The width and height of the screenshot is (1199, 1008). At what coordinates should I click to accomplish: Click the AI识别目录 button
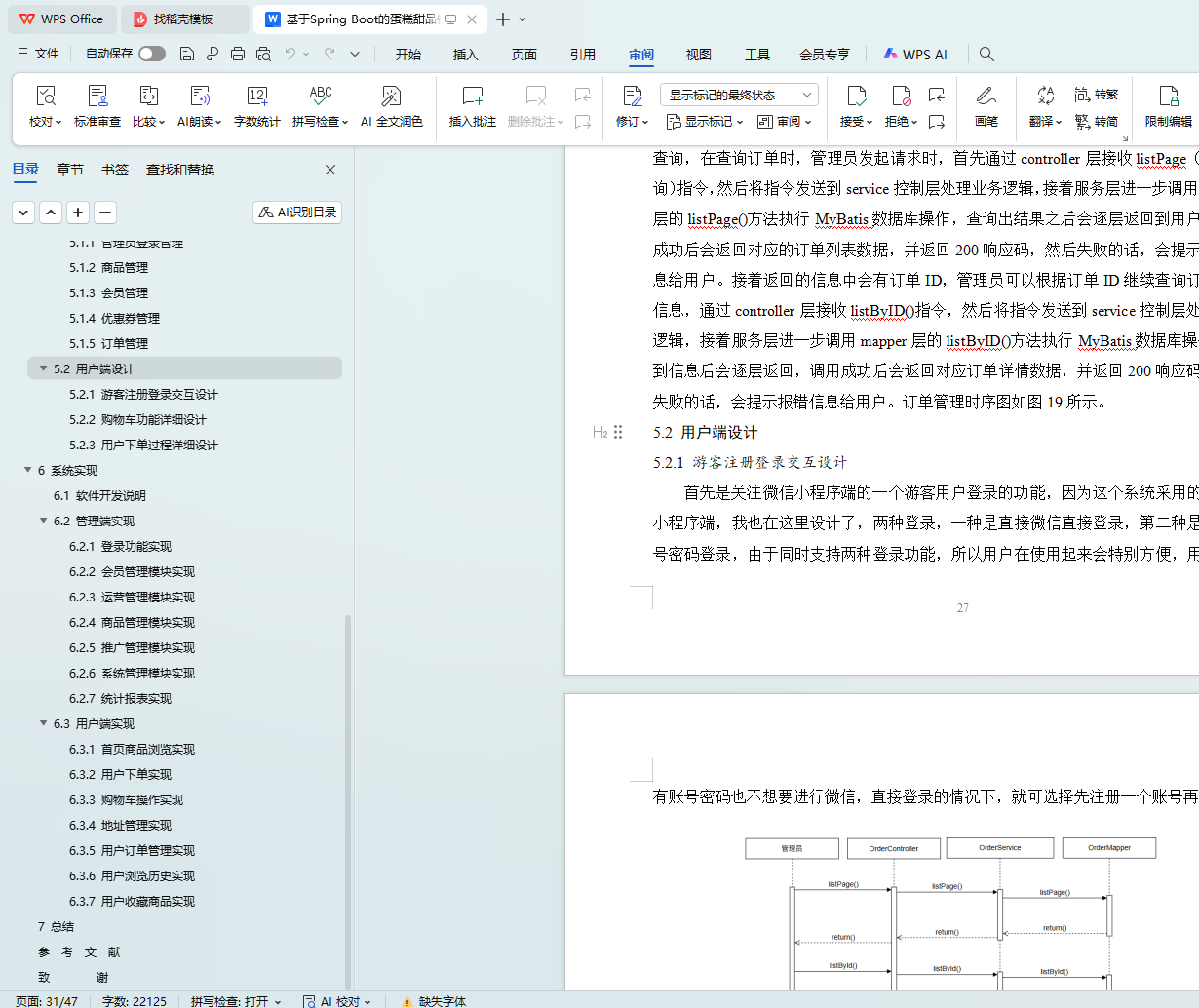coord(297,212)
